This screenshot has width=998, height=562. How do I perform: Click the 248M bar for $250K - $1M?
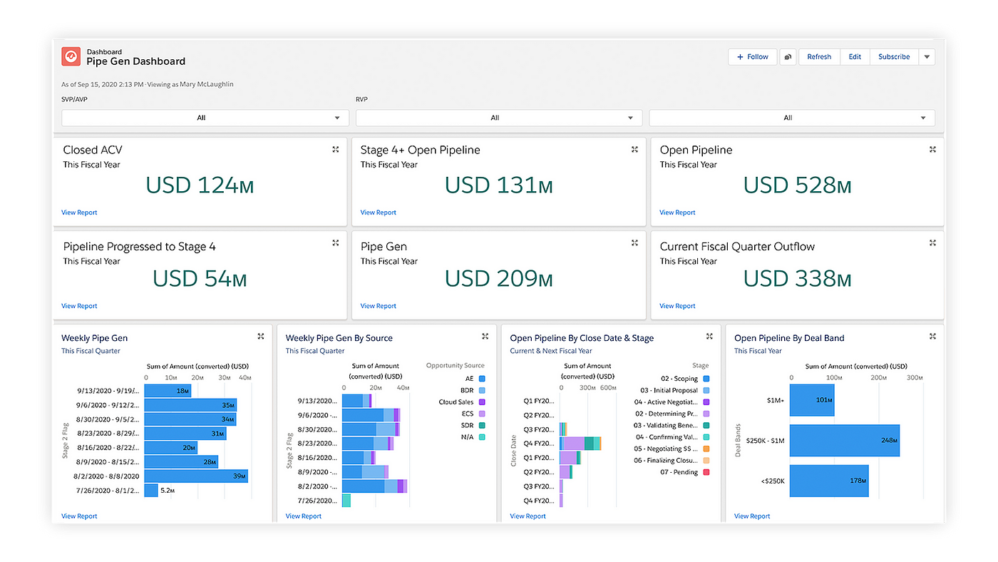point(845,440)
